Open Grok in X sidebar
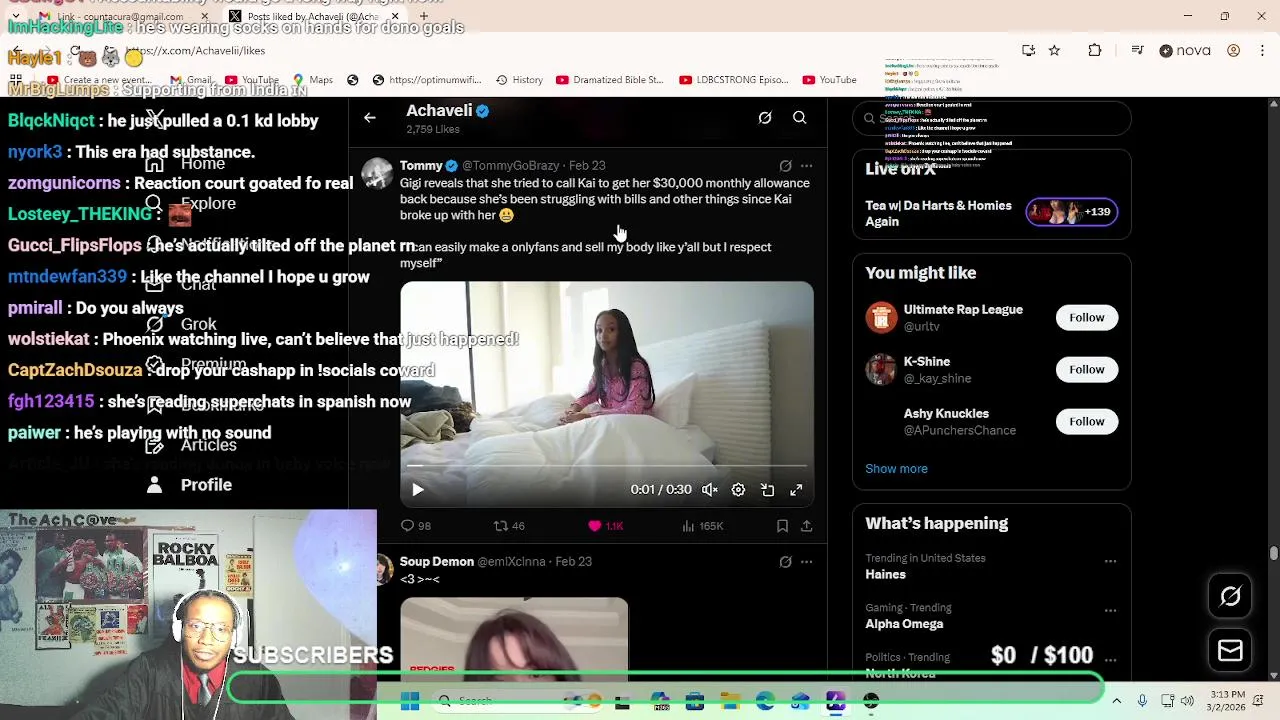 click(182, 325)
